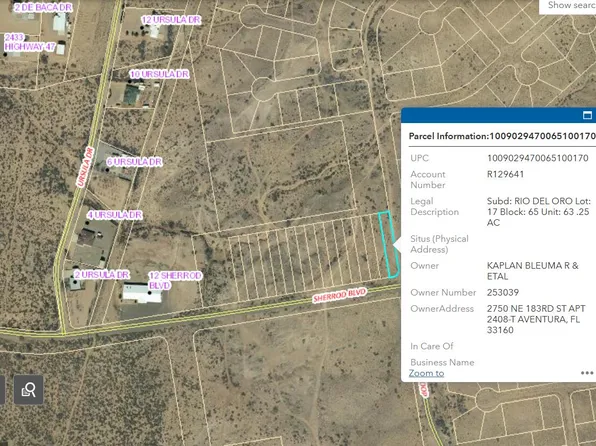
Task: Click the URSULA DR road label
Action: [x=85, y=167]
